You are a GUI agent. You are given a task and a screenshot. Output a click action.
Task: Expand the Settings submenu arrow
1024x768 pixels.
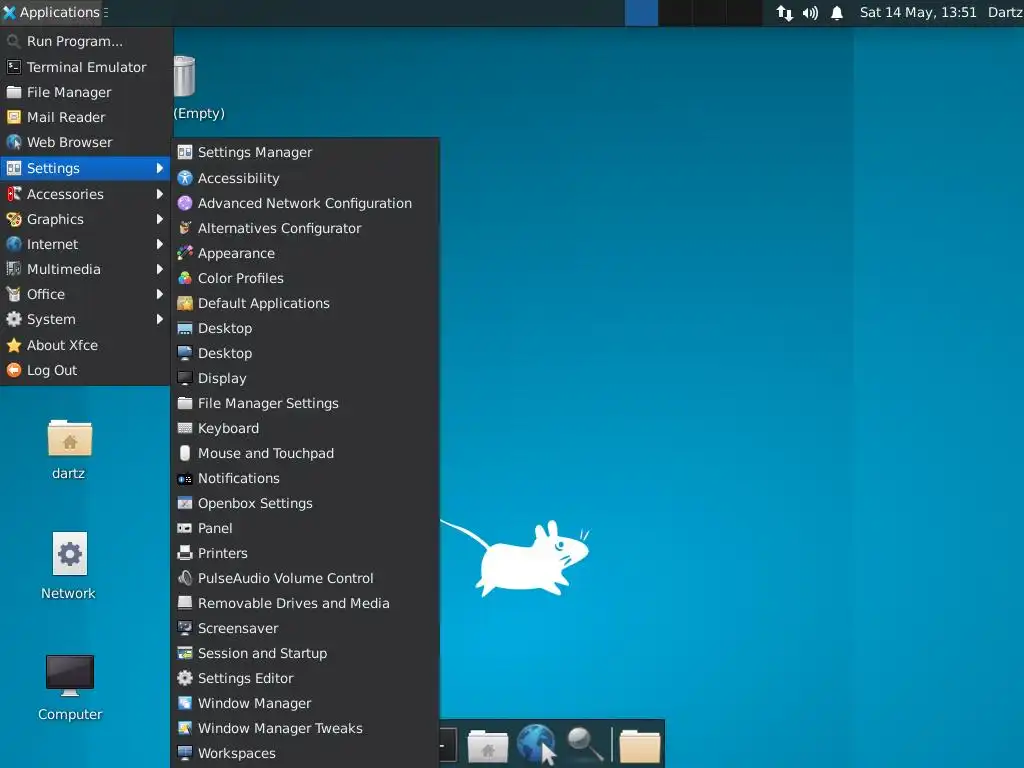(160, 168)
